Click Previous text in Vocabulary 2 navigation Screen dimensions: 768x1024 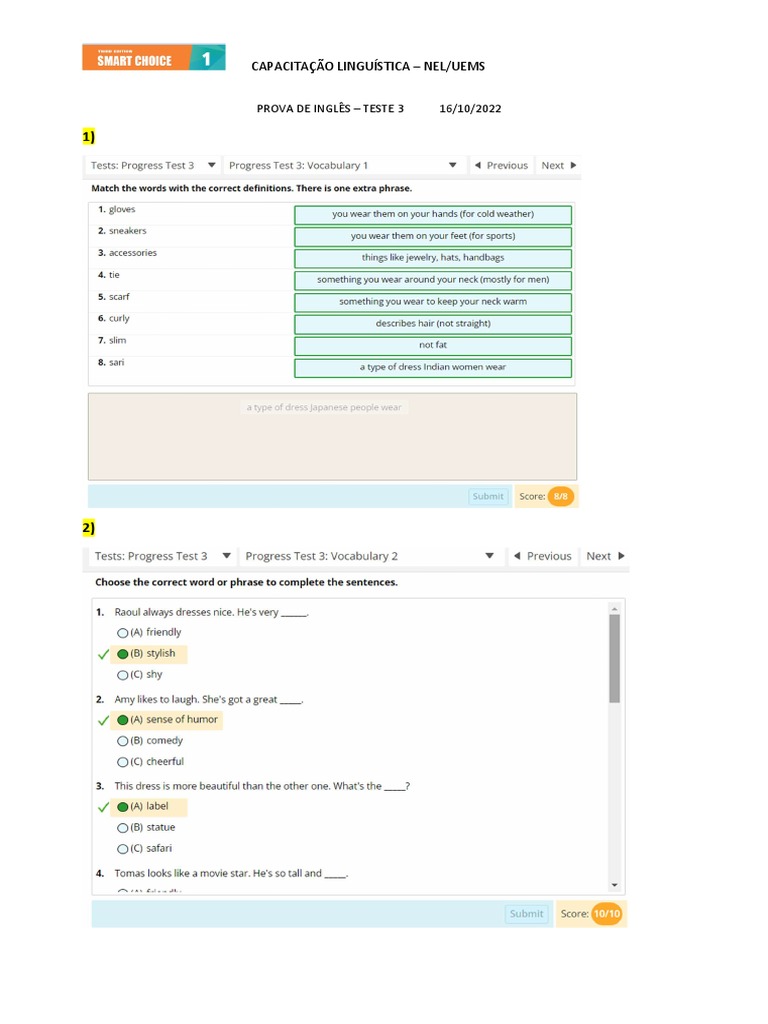click(549, 556)
